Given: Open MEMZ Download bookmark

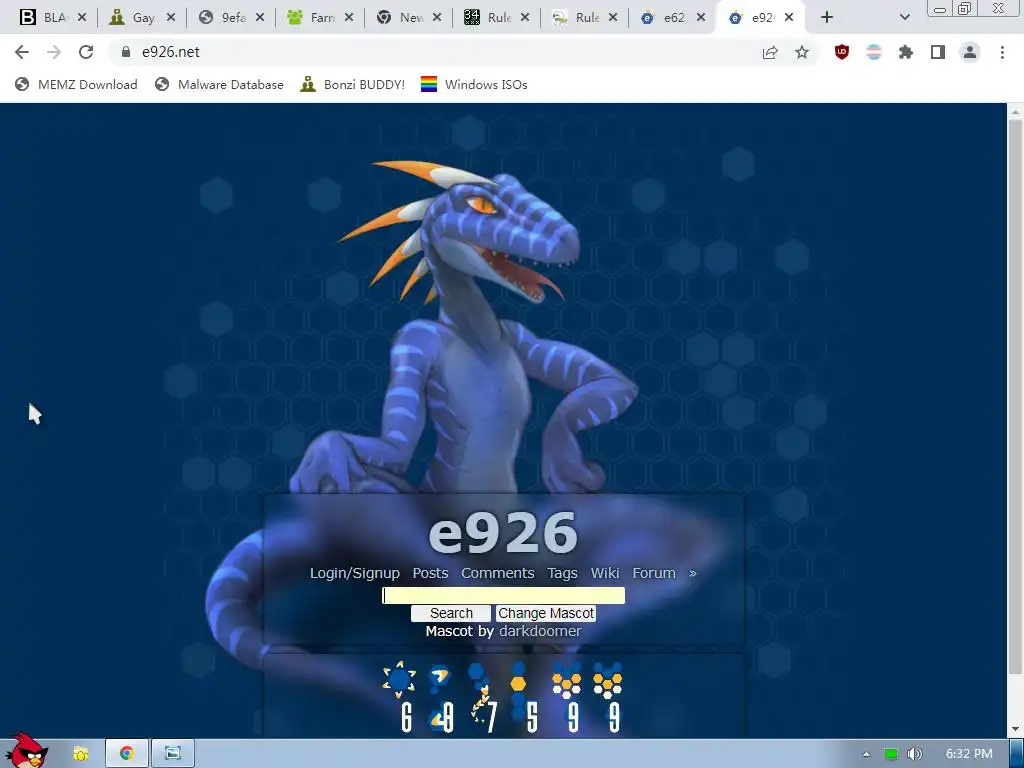Looking at the screenshot, I should coord(76,84).
